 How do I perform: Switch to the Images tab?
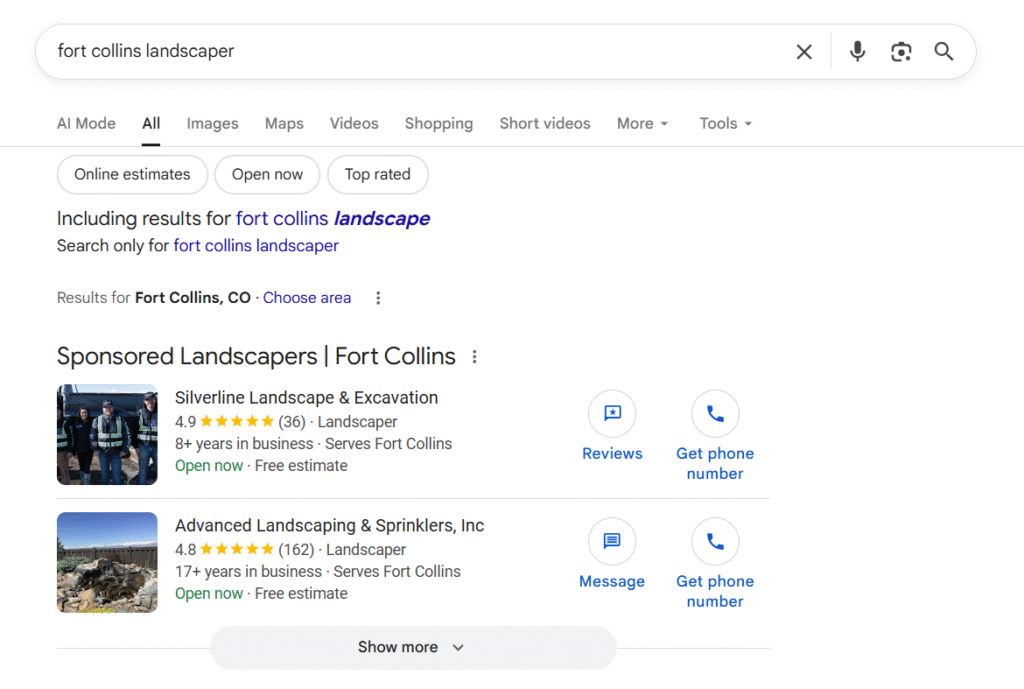click(212, 124)
